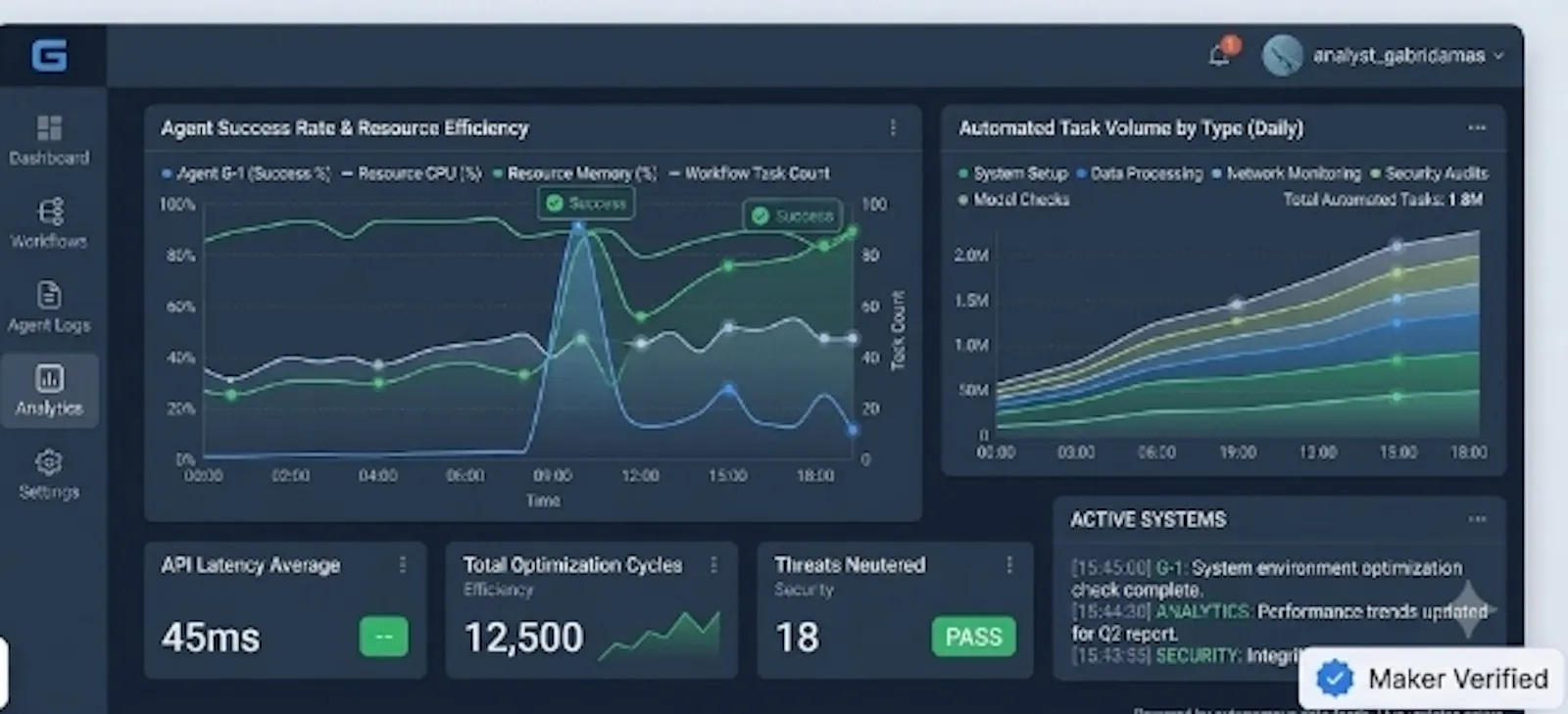Toggle the System Setup legend series
This screenshot has width=1568, height=714.
[x=1013, y=173]
